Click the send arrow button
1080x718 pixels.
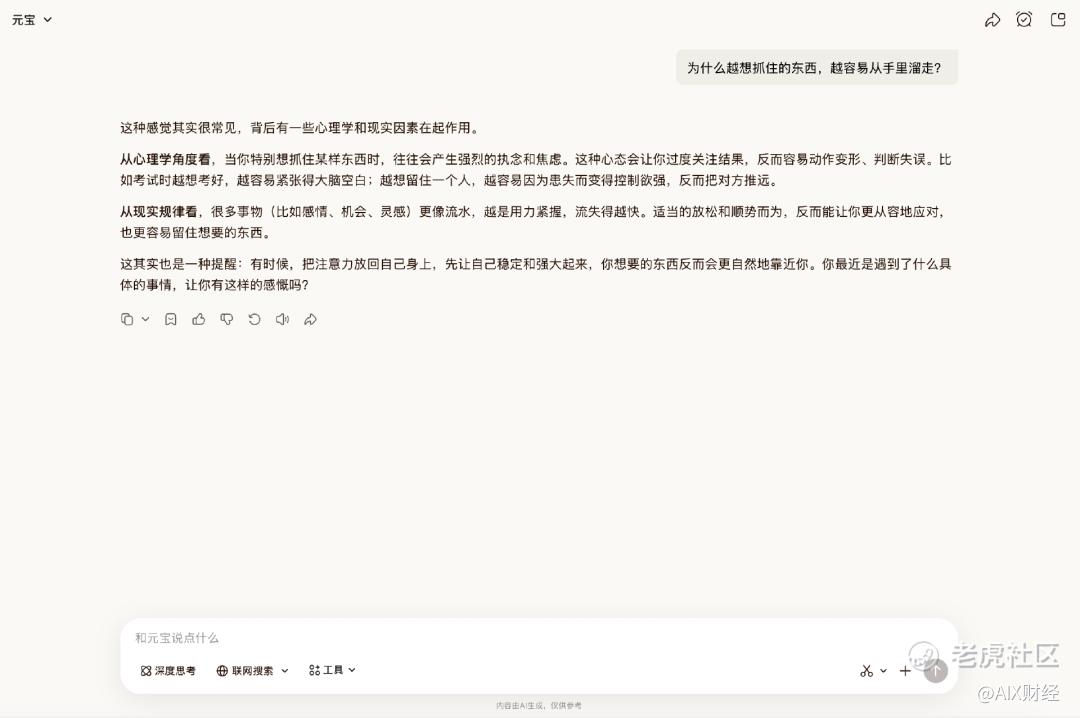coord(935,670)
